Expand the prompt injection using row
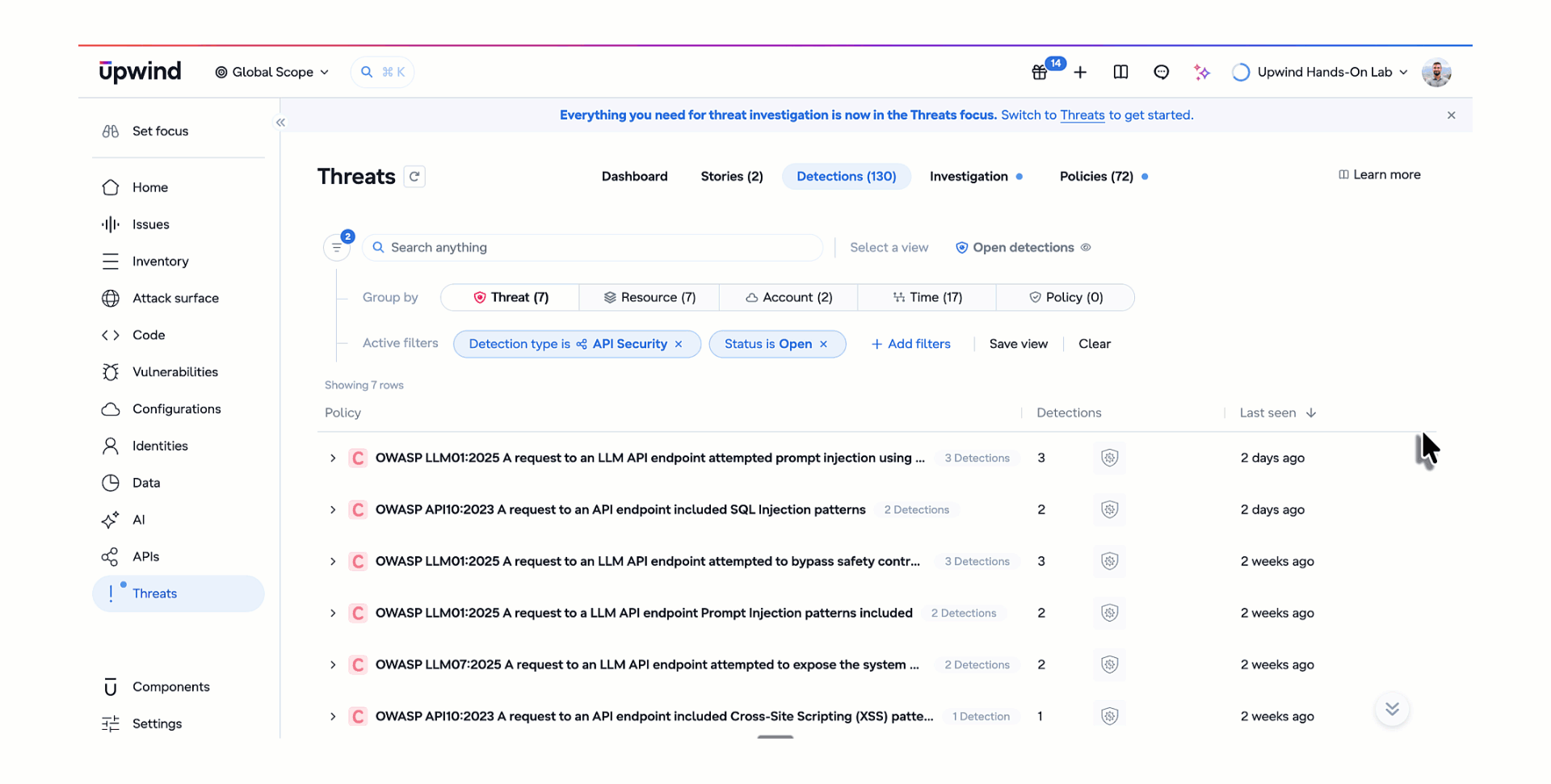1551x784 pixels. [x=333, y=458]
